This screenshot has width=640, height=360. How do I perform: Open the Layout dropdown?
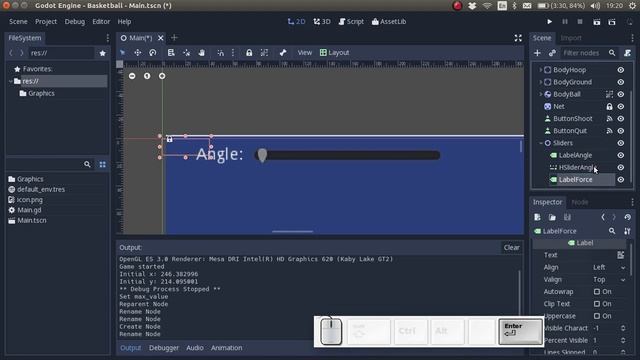click(x=334, y=53)
